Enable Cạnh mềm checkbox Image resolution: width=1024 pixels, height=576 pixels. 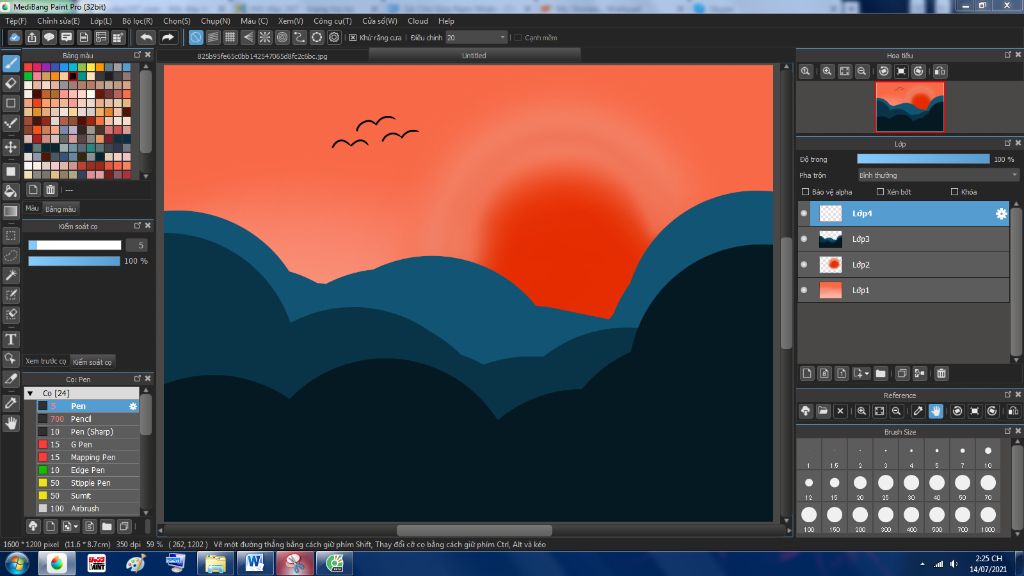[518, 38]
